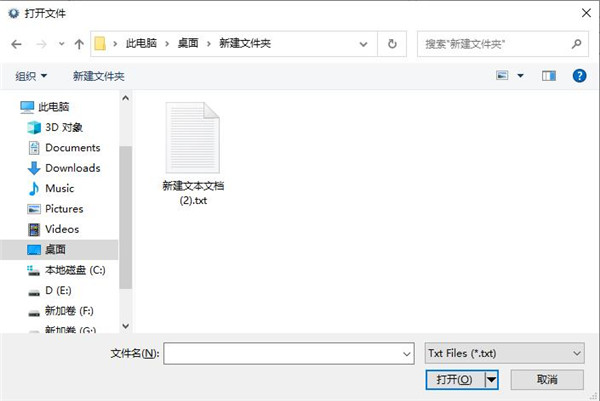Toggle the preview pane
The height and width of the screenshot is (401, 600).
(x=549, y=76)
